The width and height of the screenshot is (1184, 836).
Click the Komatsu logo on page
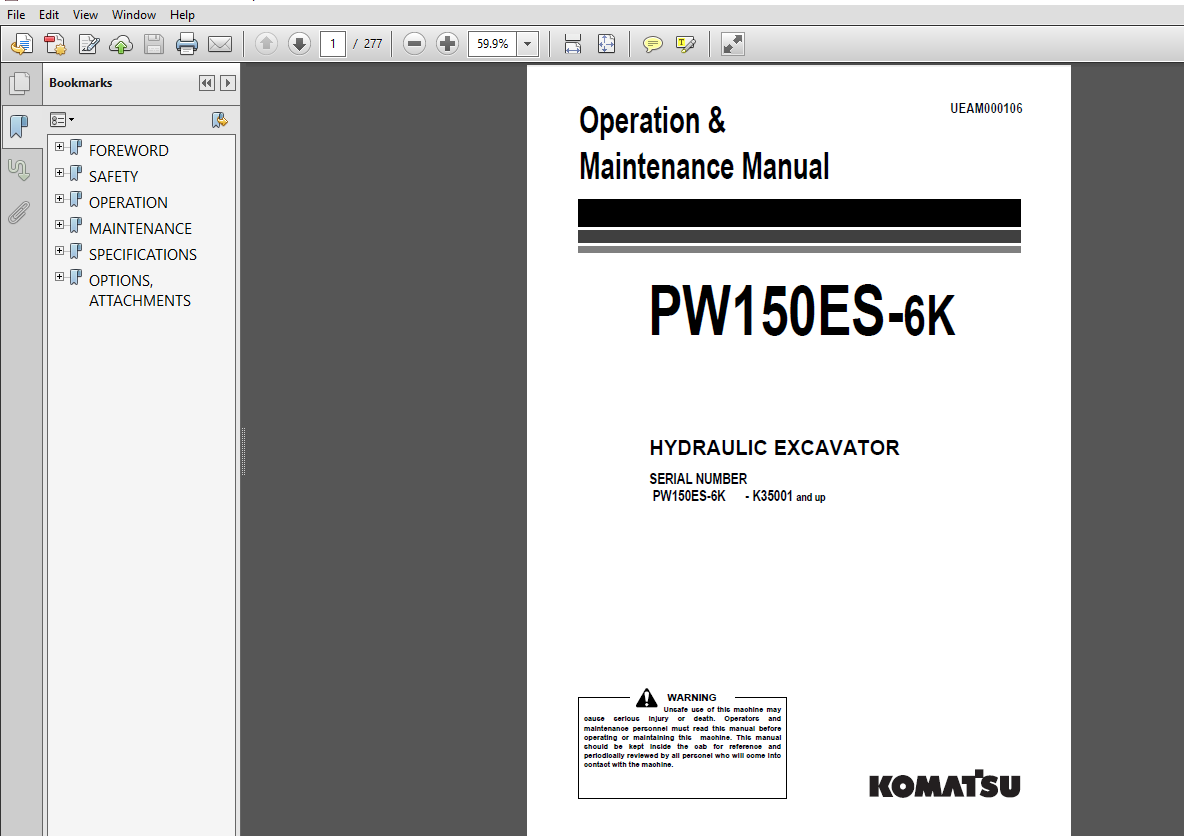coord(945,784)
